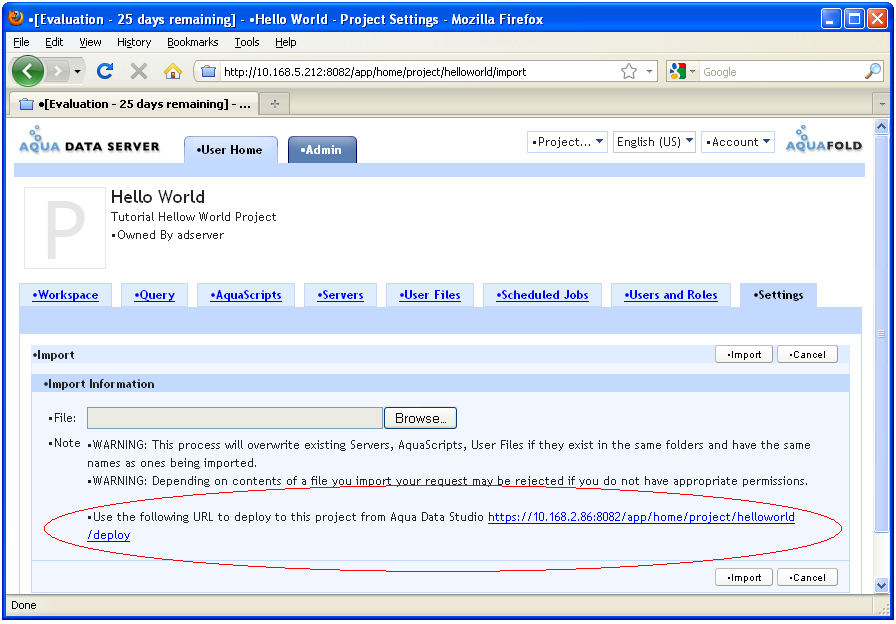This screenshot has height=624, width=896.
Task: Click the vertical scrollbar thumb
Action: point(882,334)
